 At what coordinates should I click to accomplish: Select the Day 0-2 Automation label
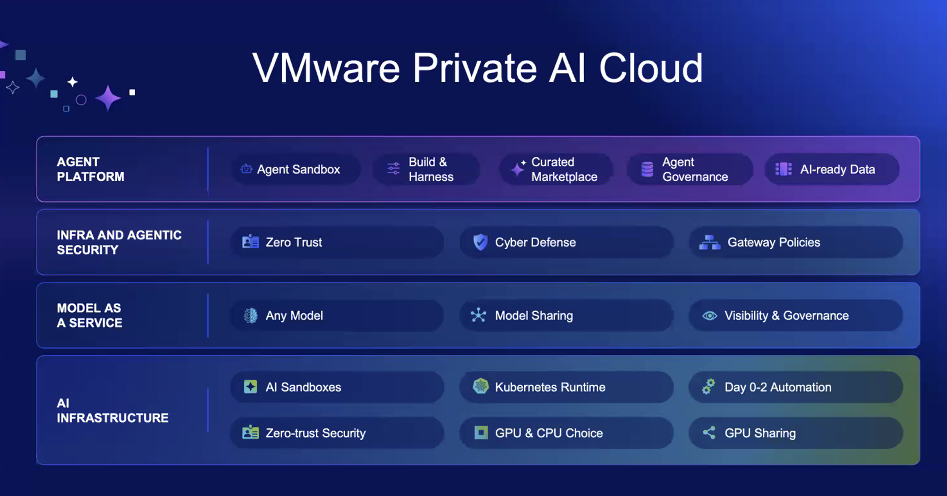click(x=778, y=387)
